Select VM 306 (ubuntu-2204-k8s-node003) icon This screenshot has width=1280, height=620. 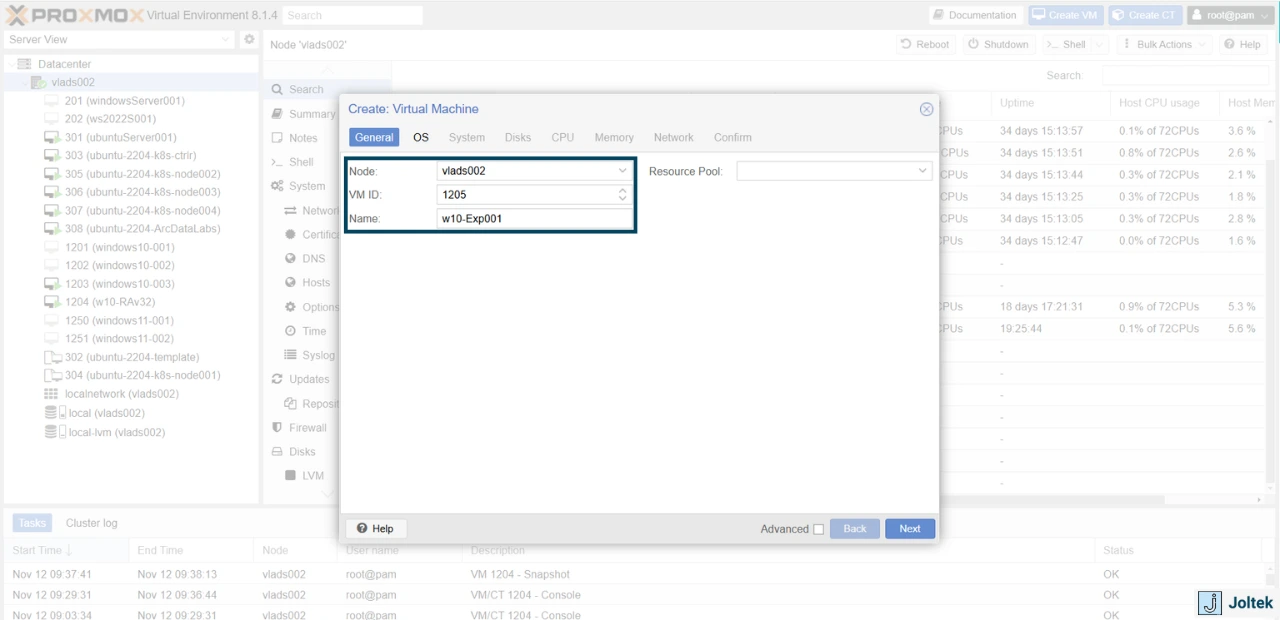[x=52, y=192]
